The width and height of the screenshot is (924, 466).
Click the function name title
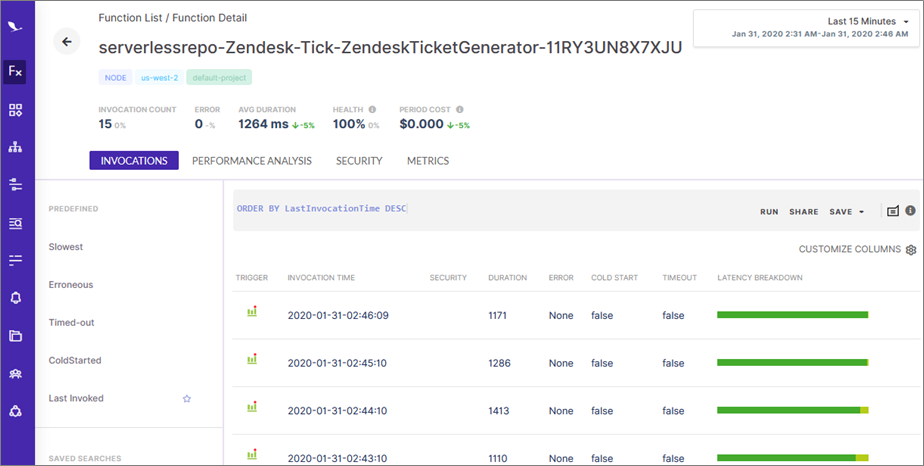[390, 47]
